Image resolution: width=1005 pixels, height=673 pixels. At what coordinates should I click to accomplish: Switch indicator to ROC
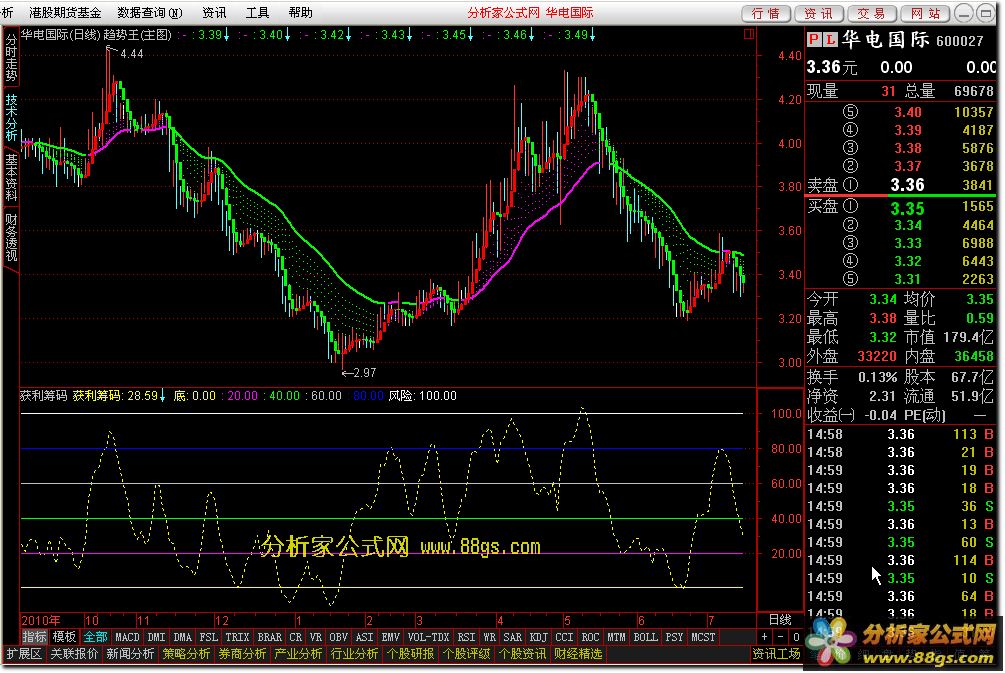pyautogui.click(x=590, y=637)
